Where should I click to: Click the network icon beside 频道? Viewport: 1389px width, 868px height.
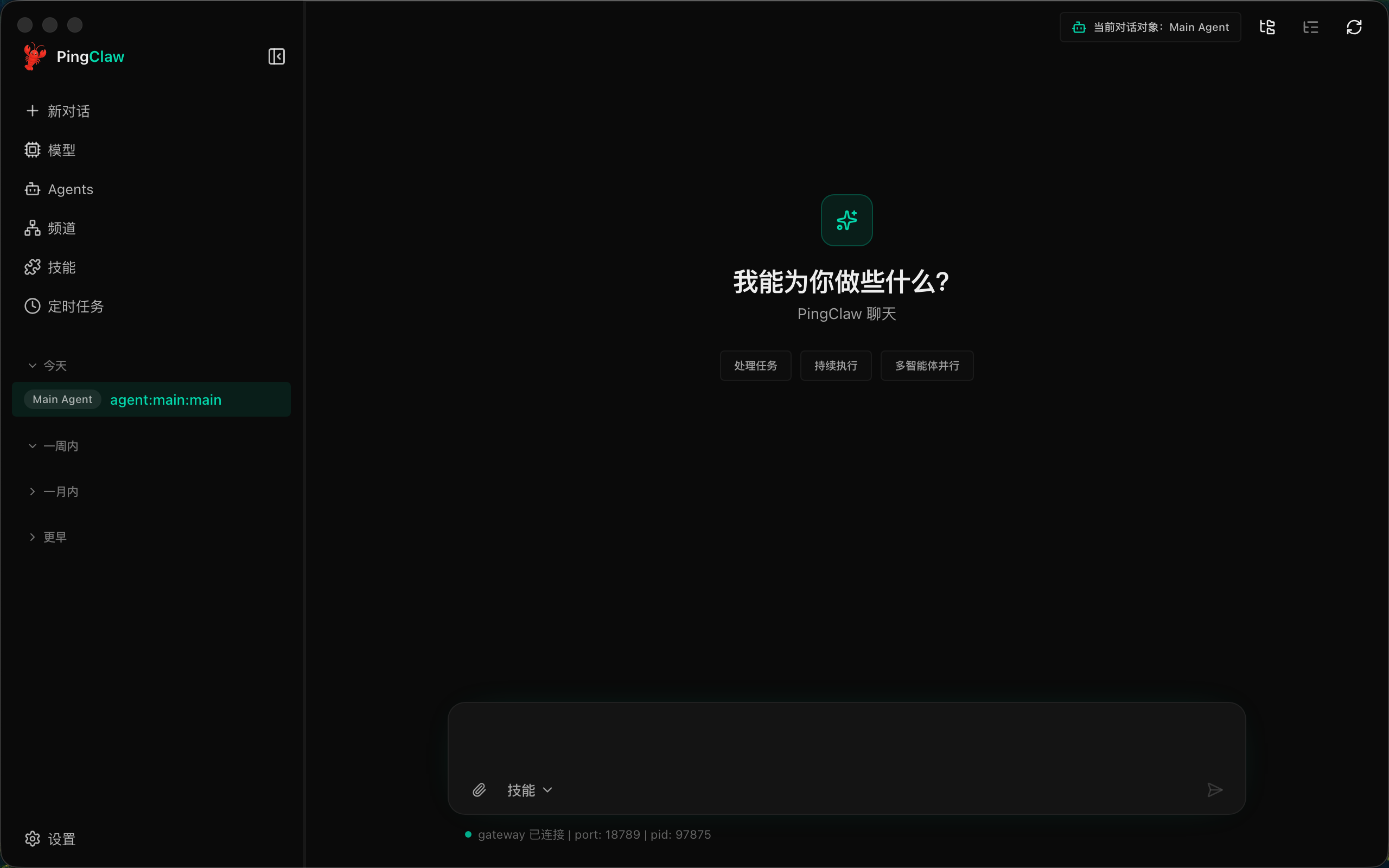tap(33, 228)
